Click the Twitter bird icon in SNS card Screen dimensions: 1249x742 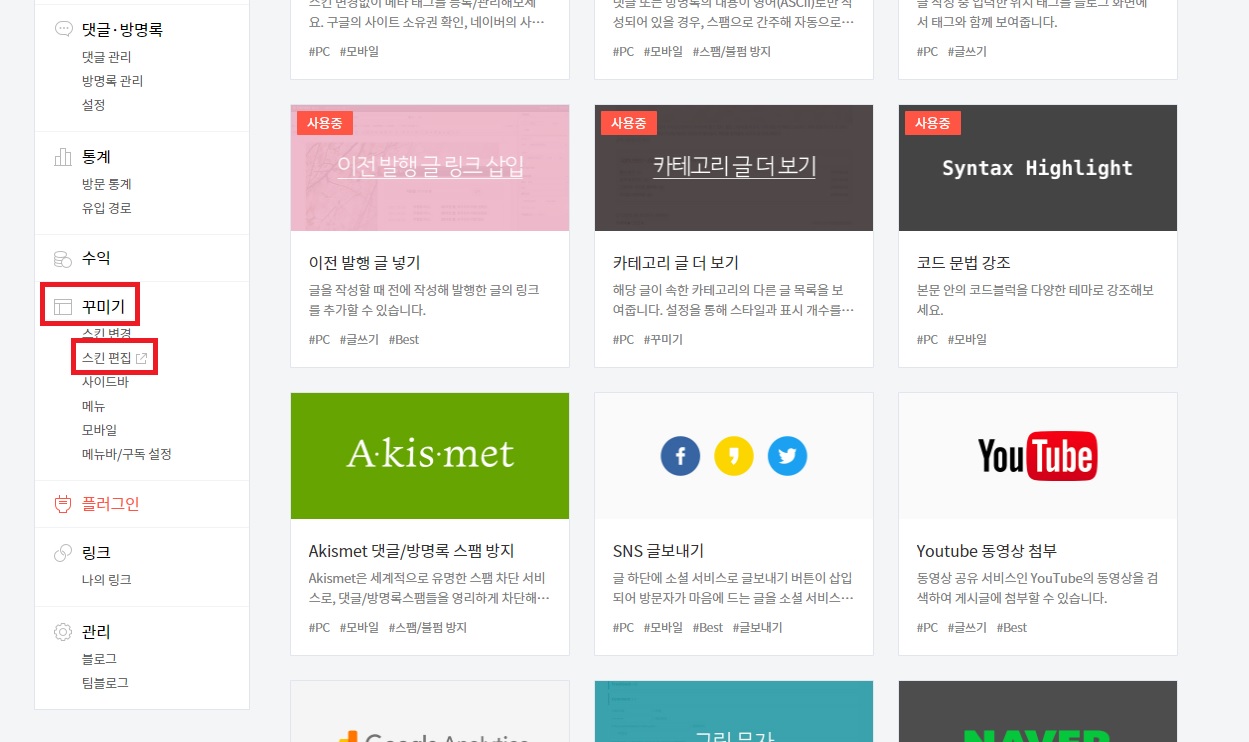pyautogui.click(x=787, y=456)
